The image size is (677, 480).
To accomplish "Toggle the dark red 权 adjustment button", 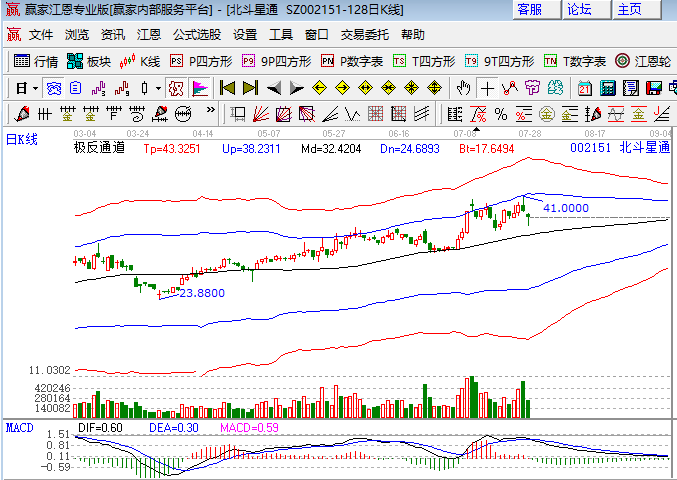I will point(176,88).
